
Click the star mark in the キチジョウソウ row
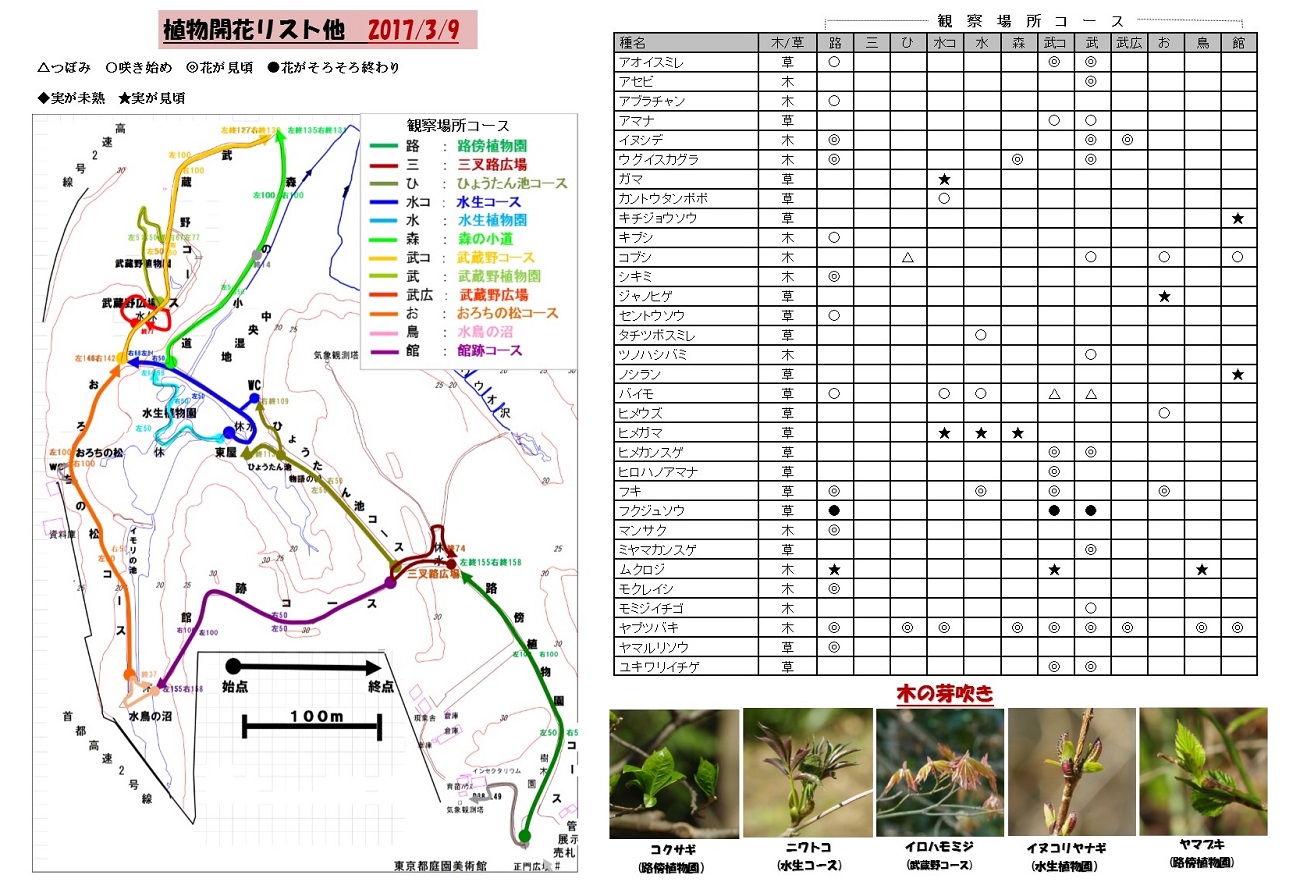(1238, 218)
